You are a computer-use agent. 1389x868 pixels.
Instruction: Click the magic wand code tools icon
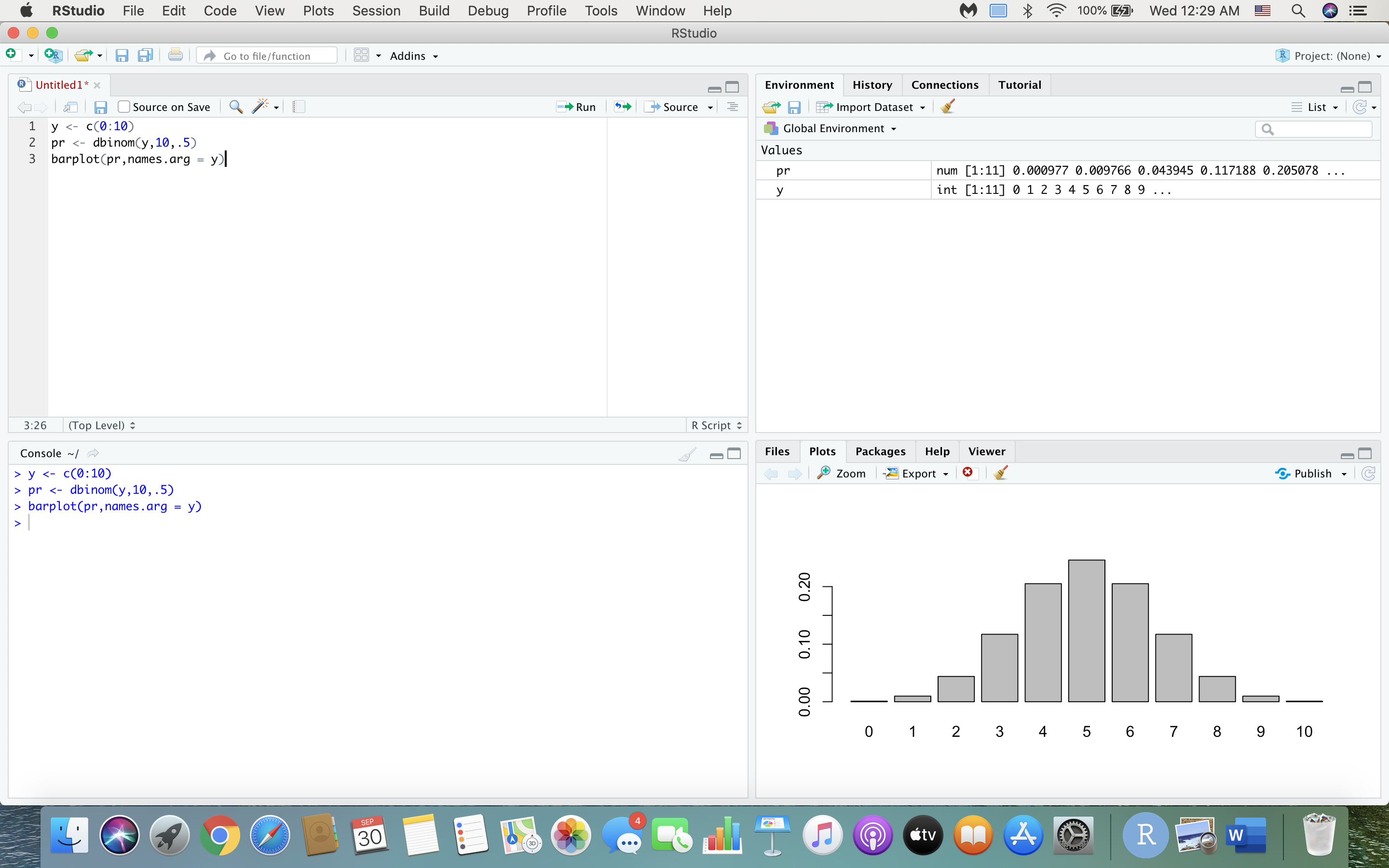click(x=260, y=107)
